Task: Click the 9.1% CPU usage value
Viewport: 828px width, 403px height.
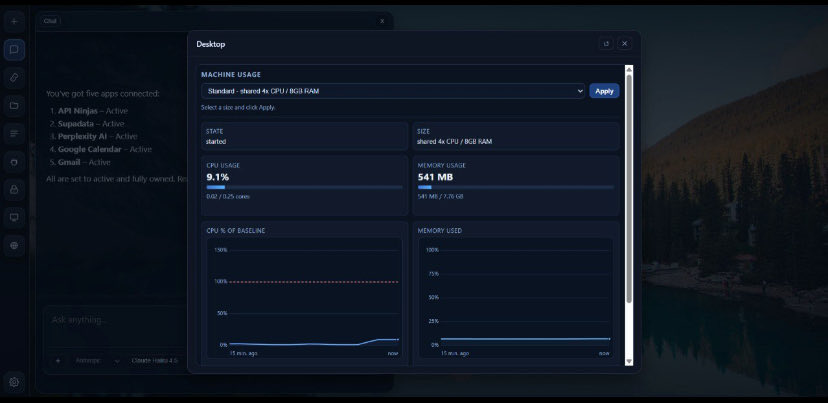Action: tap(218, 177)
